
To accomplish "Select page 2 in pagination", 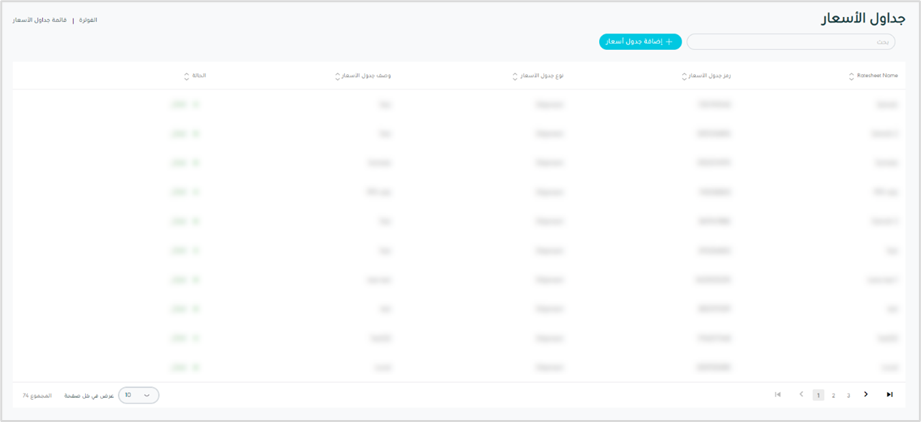I will pos(833,395).
